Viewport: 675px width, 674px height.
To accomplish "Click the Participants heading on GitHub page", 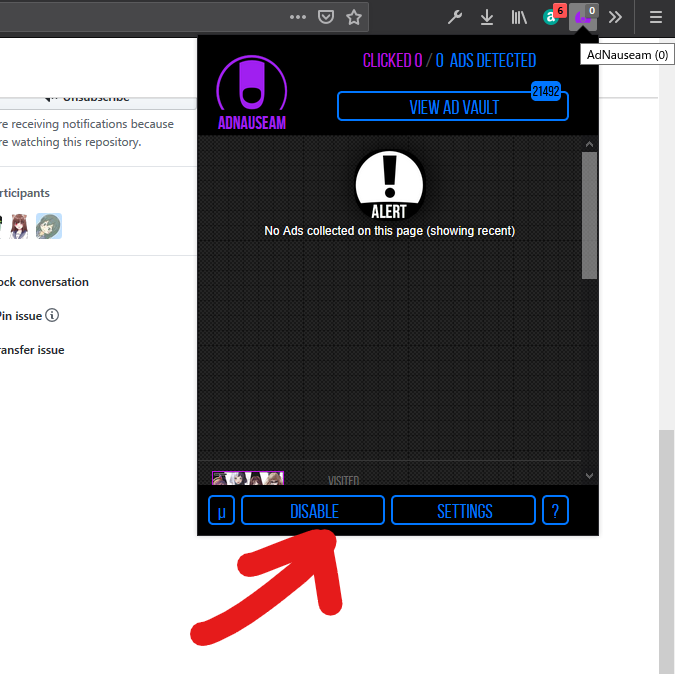I will point(25,193).
